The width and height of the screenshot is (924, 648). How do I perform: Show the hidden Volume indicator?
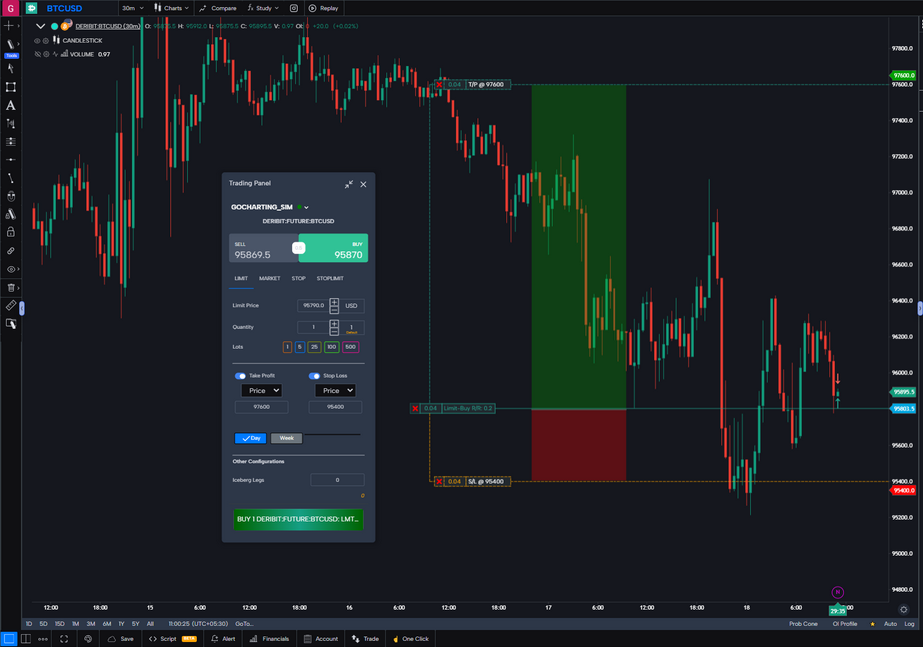point(38,54)
